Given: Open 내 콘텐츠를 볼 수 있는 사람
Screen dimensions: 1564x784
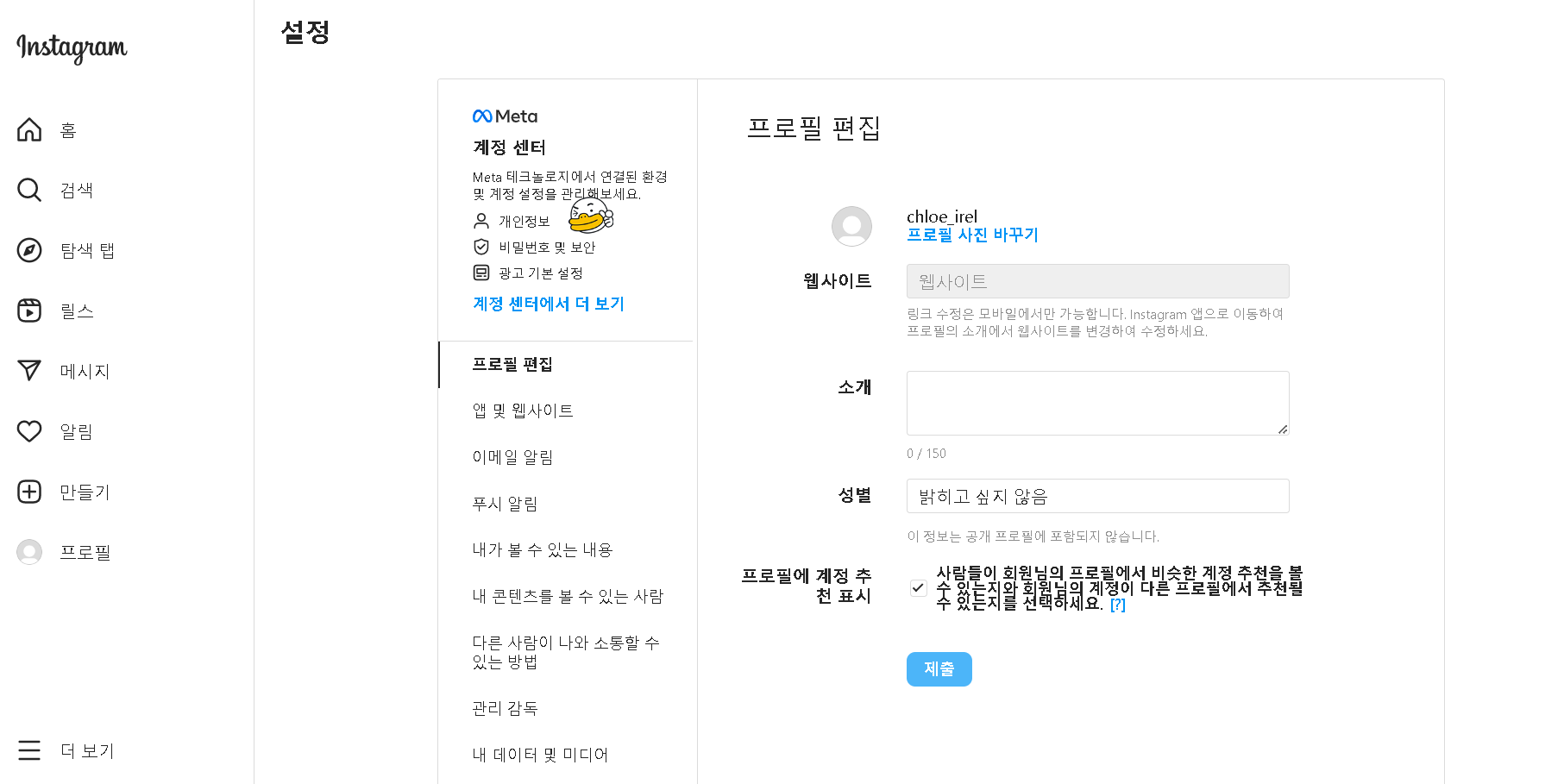Looking at the screenshot, I should (x=568, y=597).
